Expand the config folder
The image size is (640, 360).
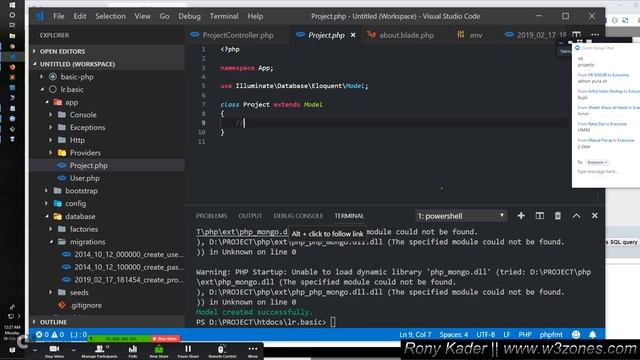[x=76, y=204]
